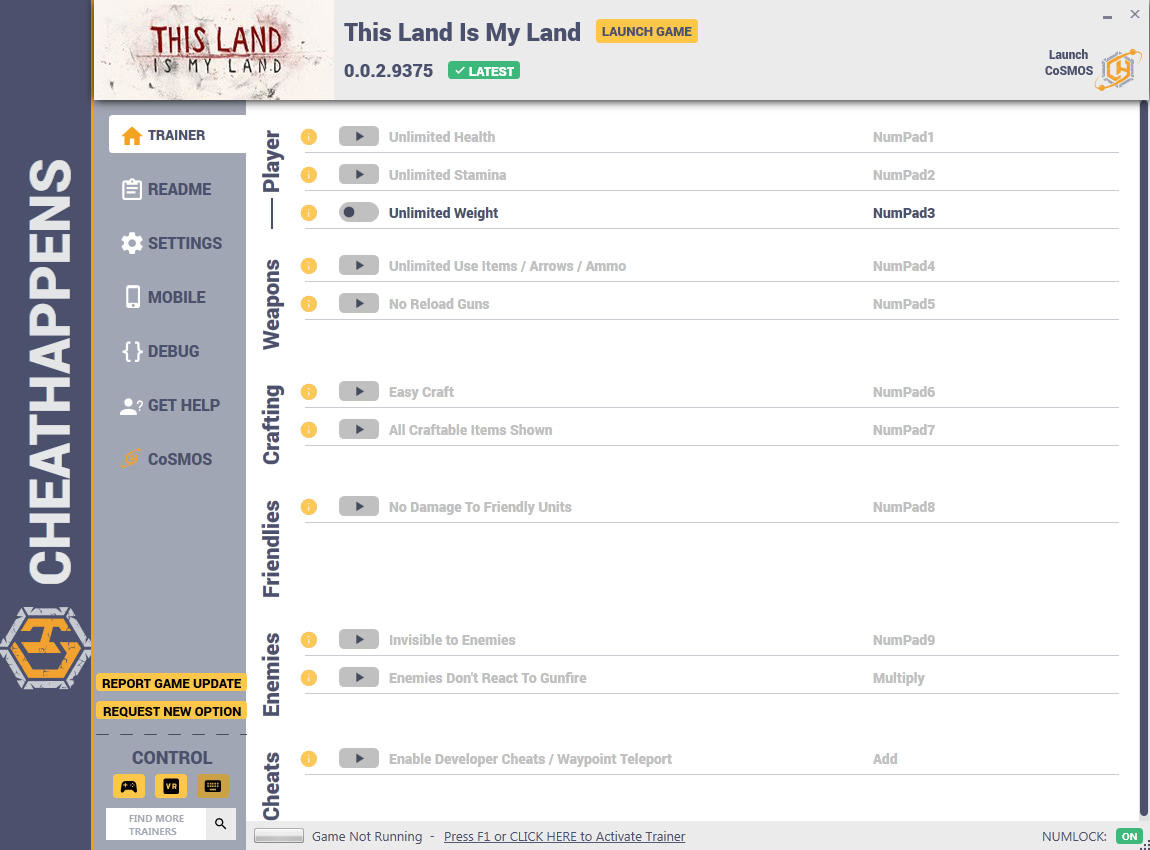Click info icon next to Easy Craft
Viewport: 1150px width, 850px height.
click(309, 392)
